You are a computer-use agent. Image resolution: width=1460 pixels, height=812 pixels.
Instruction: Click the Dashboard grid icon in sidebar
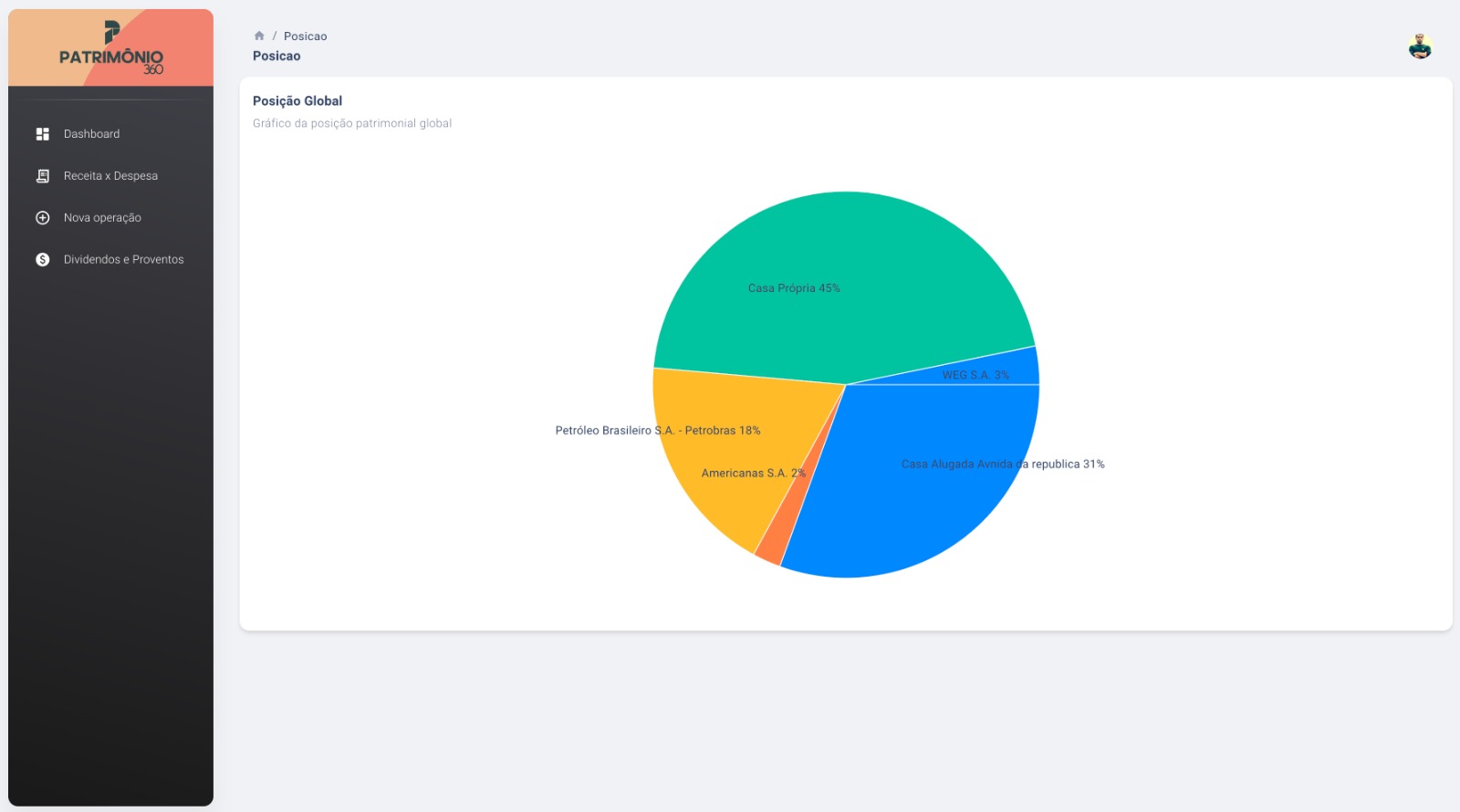tap(42, 134)
